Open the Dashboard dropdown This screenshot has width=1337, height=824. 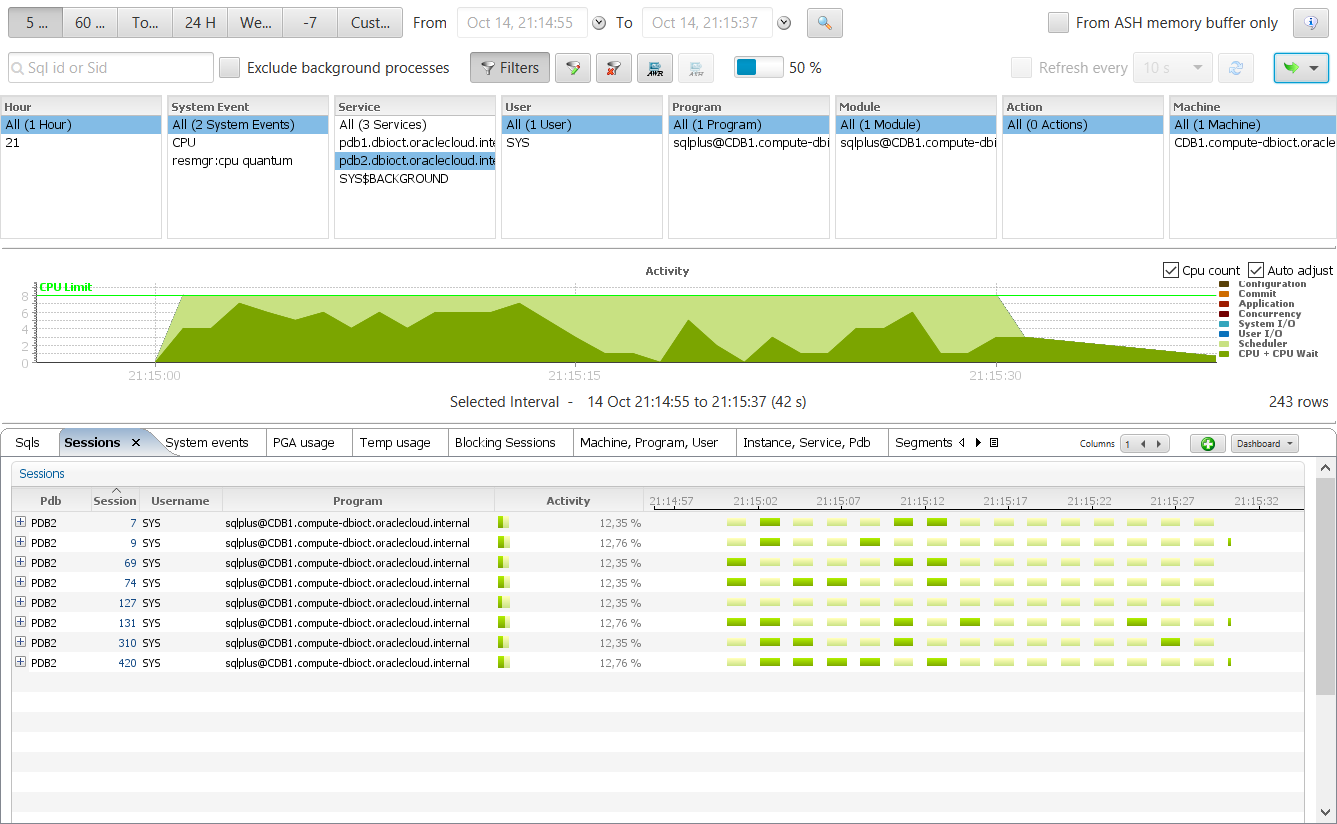[1265, 443]
